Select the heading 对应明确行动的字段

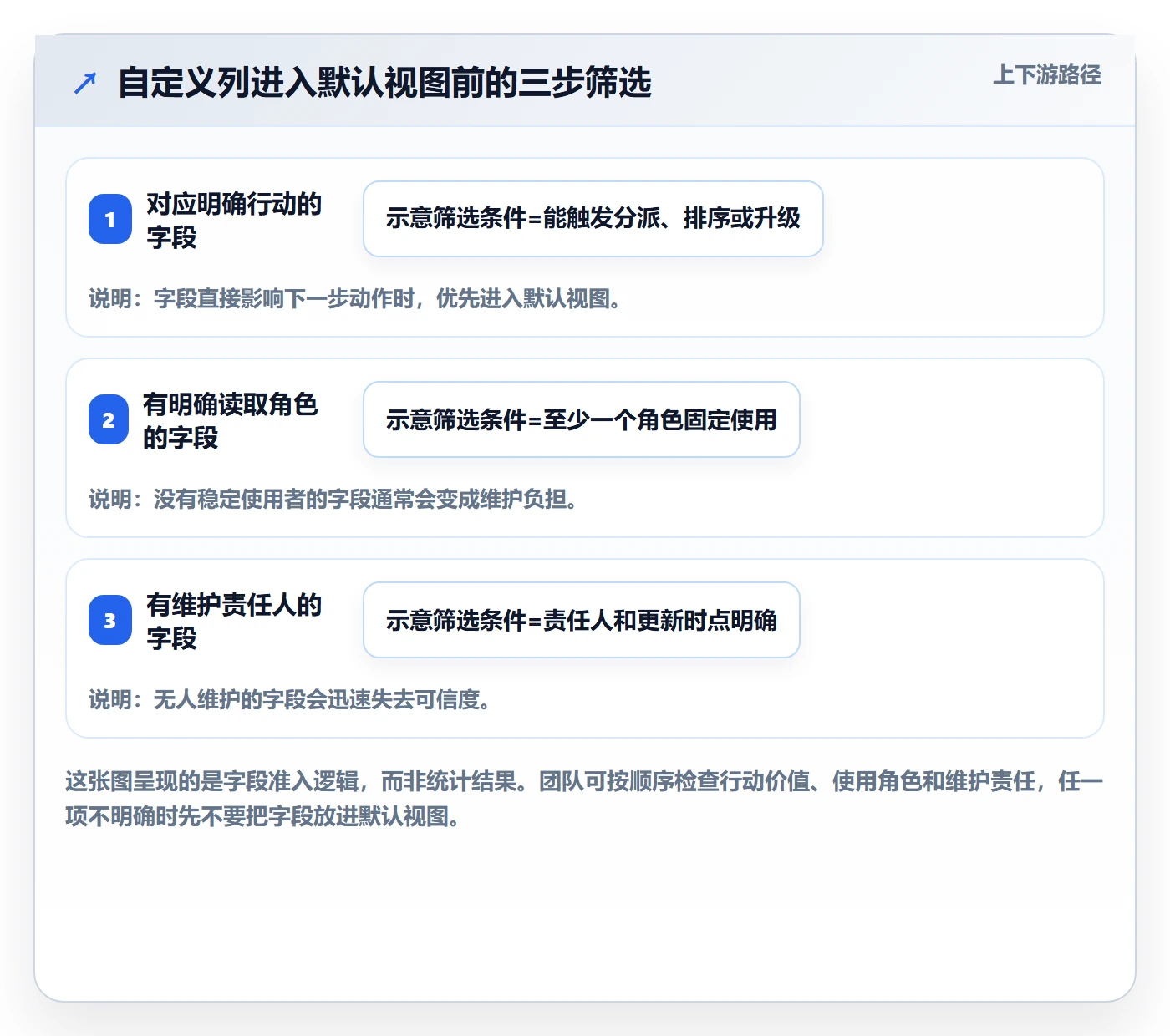pyautogui.click(x=234, y=220)
